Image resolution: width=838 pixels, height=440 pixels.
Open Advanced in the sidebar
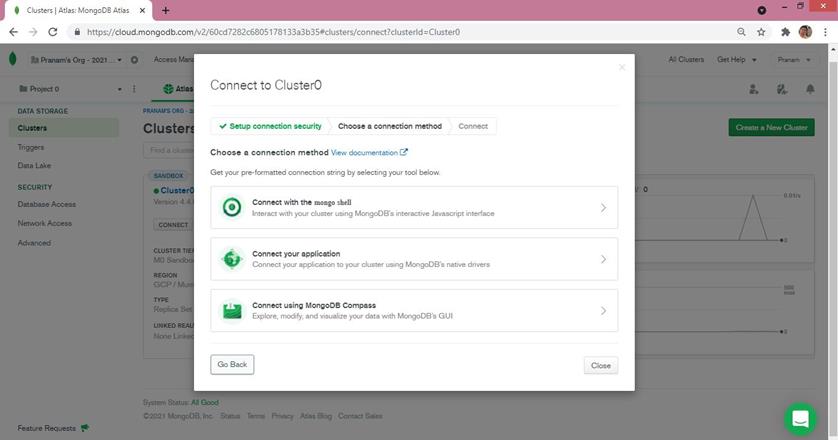34,243
